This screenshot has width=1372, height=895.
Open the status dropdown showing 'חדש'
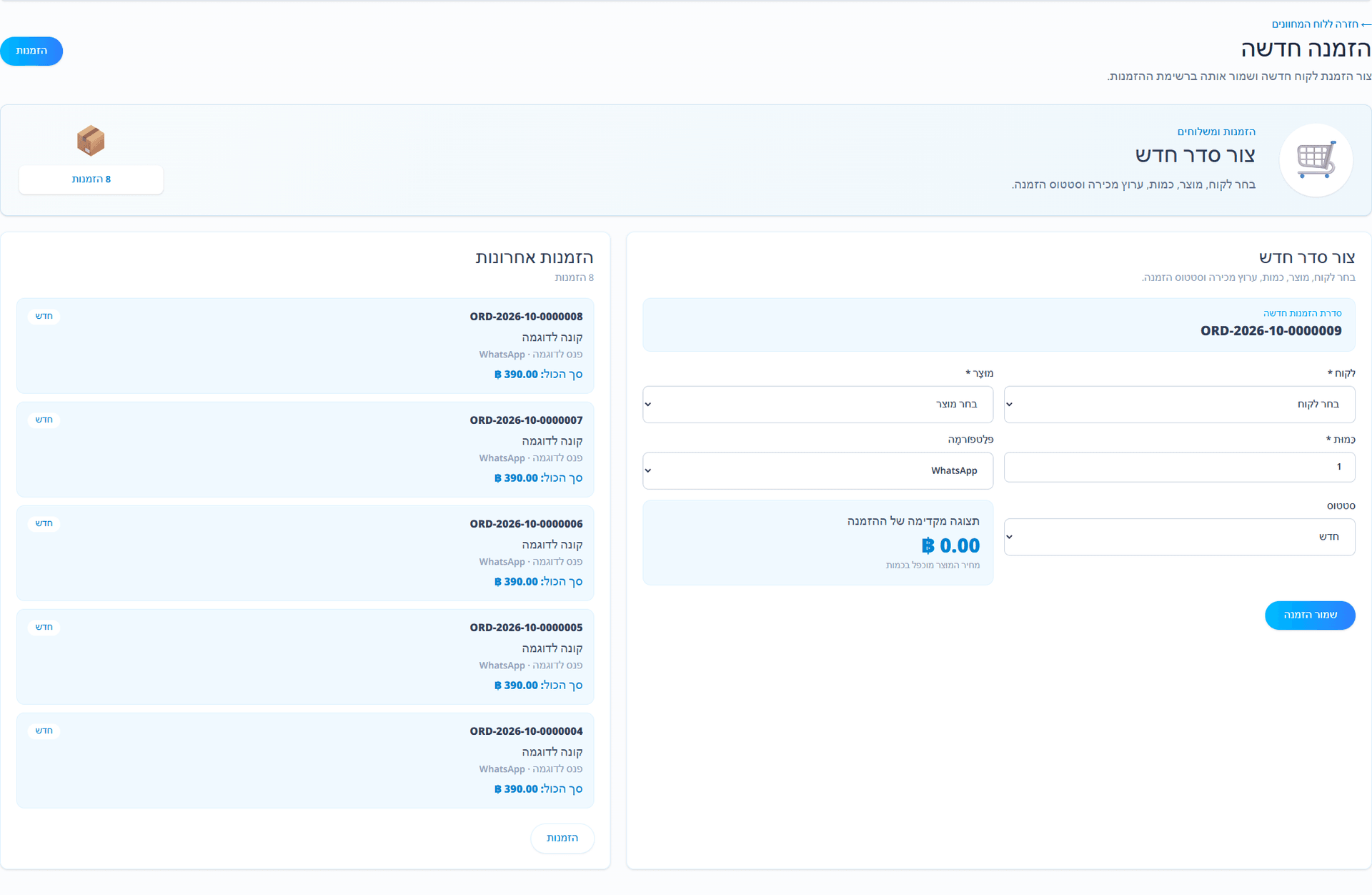[1179, 537]
